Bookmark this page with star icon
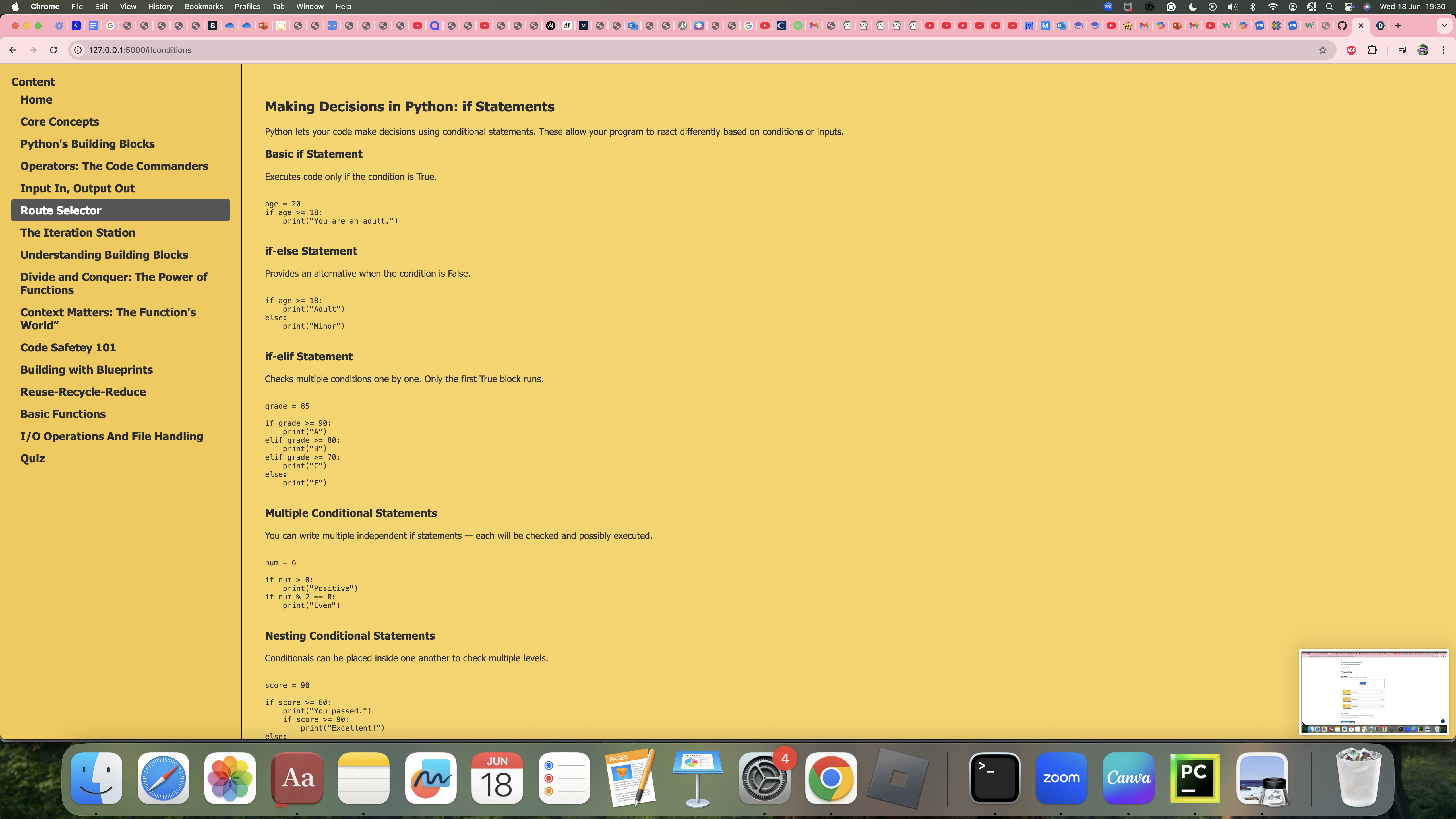This screenshot has width=1456, height=819. pos(1323,50)
